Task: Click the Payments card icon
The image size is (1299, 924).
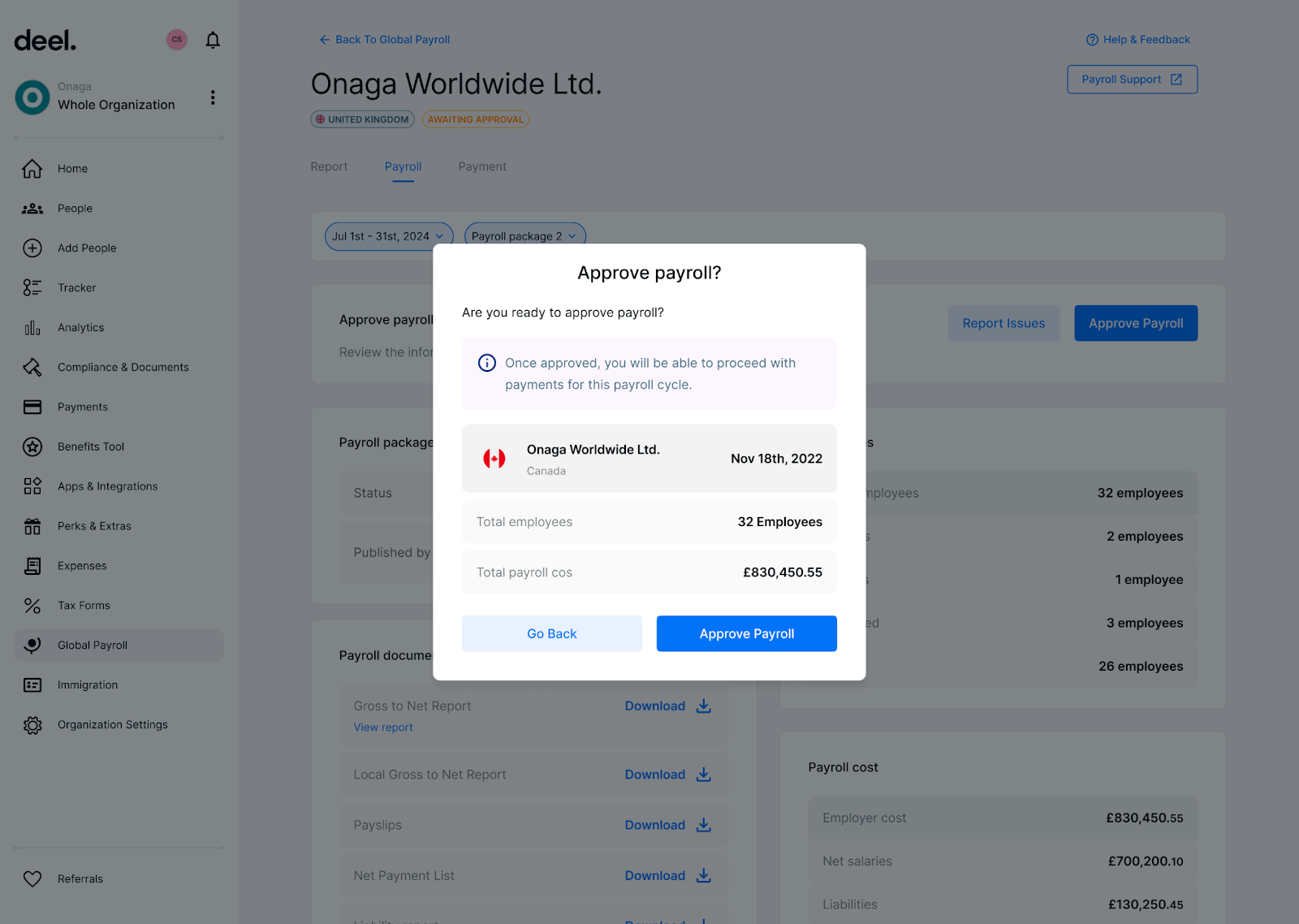Action: (x=32, y=408)
